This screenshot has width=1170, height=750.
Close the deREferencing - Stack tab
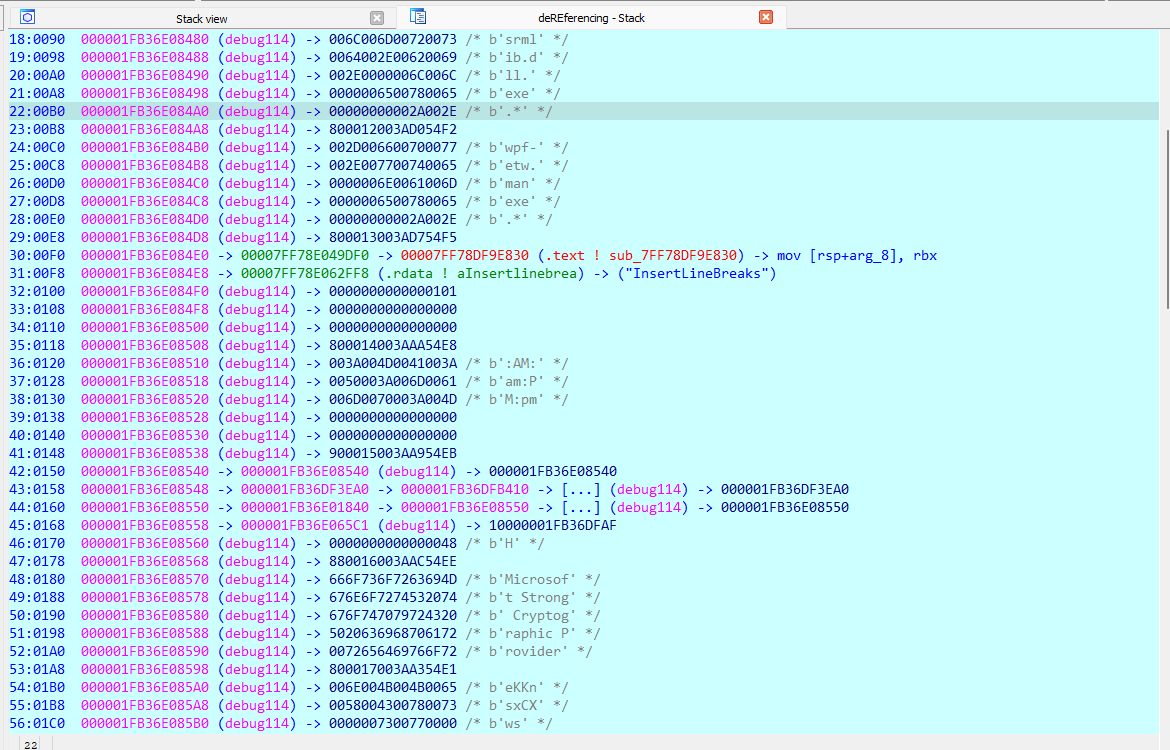pos(766,17)
